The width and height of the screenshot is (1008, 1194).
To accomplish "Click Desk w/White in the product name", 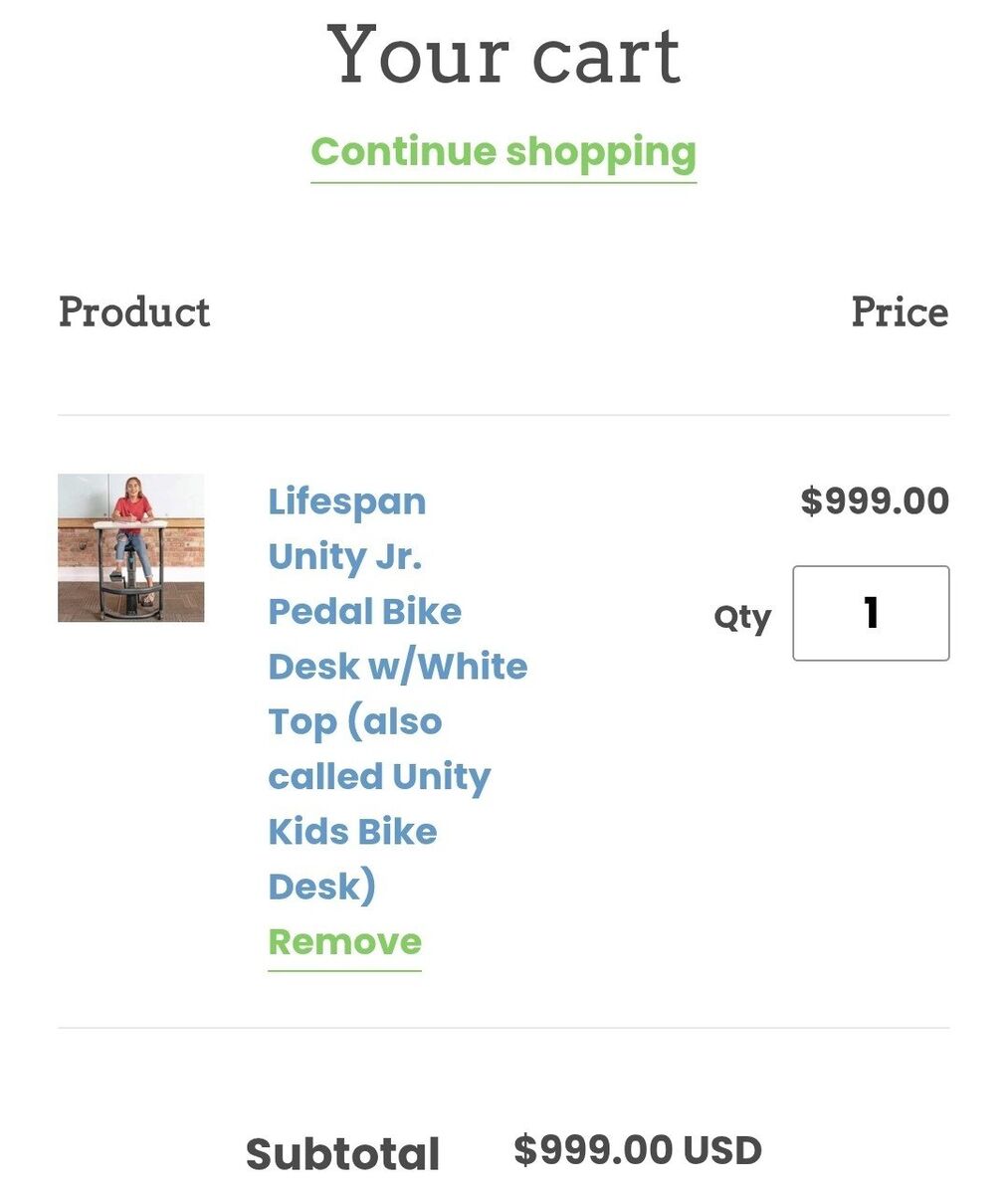I will [x=398, y=666].
